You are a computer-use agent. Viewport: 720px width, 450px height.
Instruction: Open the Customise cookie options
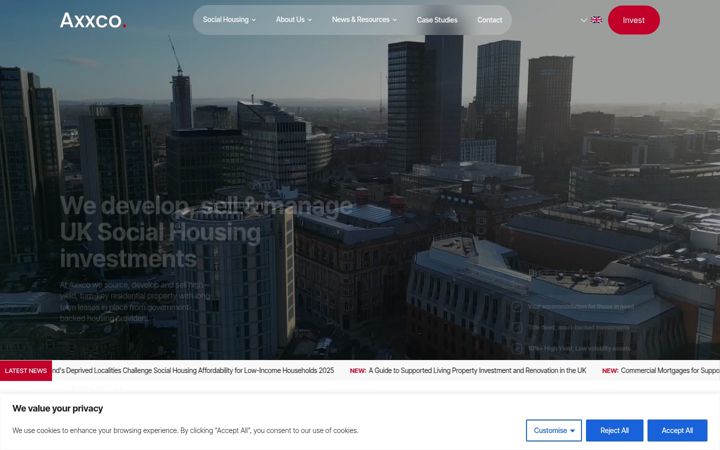tap(554, 430)
